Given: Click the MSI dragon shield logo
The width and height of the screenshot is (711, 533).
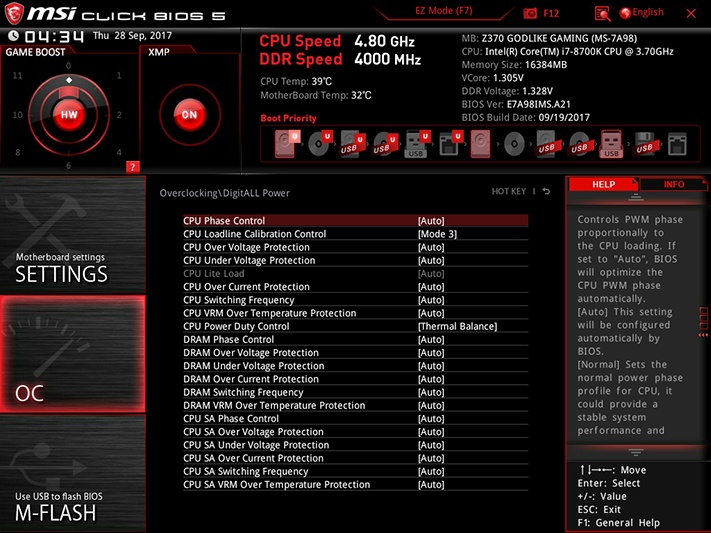Looking at the screenshot, I should [14, 14].
